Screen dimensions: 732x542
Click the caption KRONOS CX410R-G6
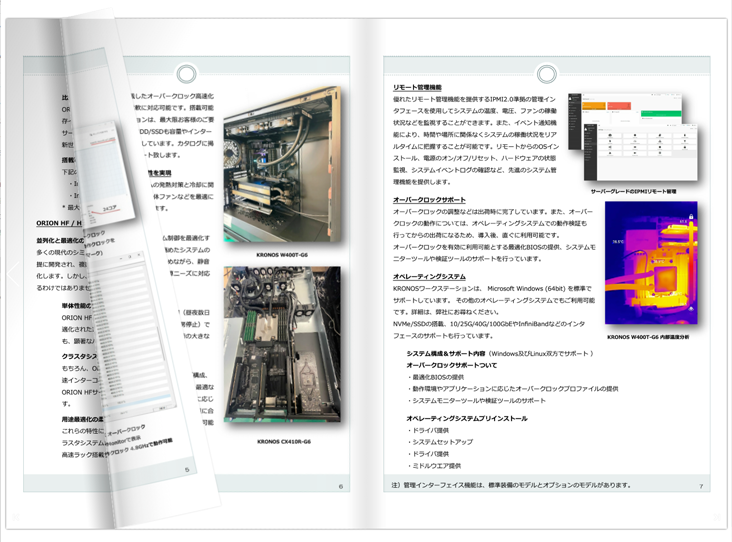pos(284,442)
